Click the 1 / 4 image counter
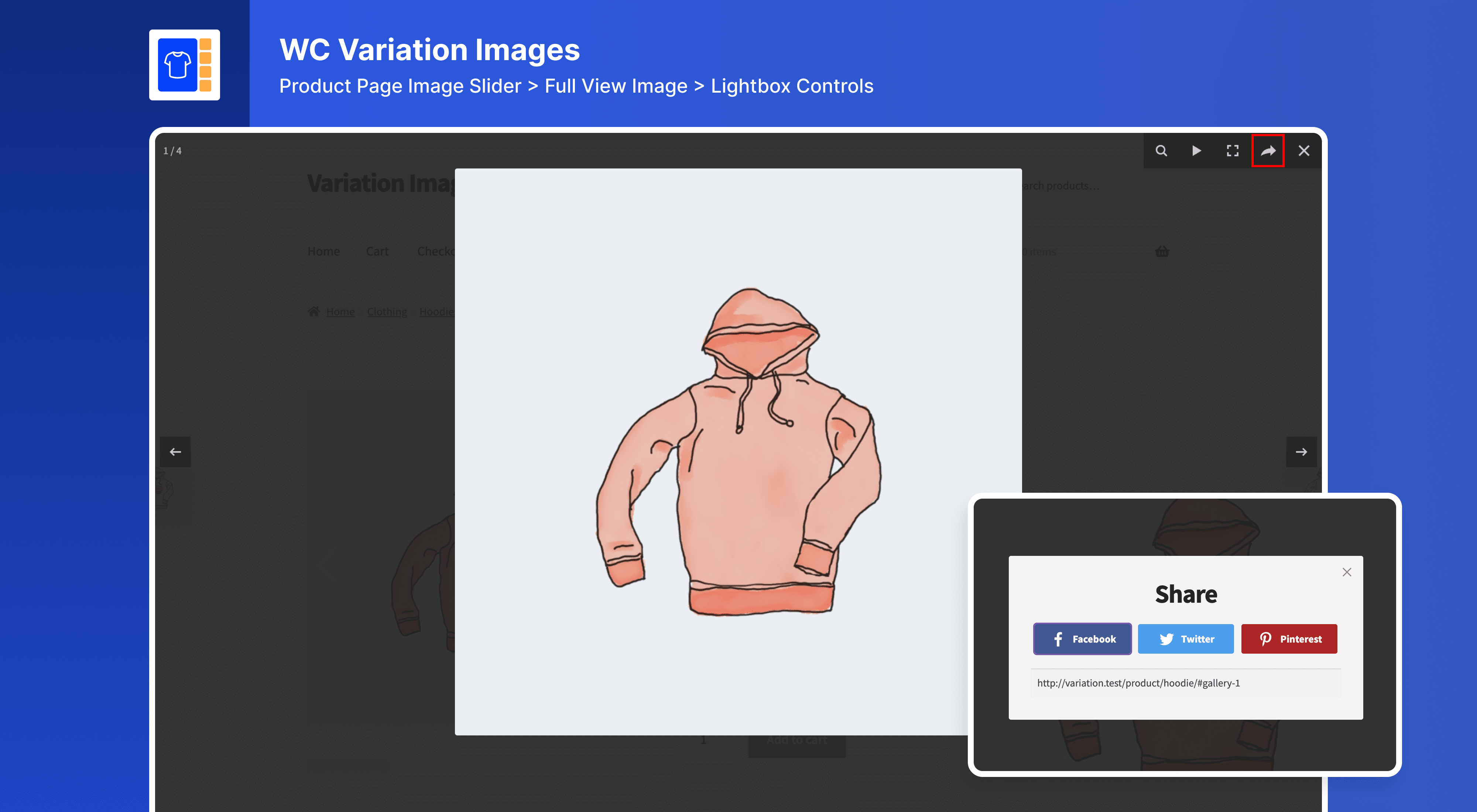Screen dimensions: 1477x812 click(x=172, y=151)
